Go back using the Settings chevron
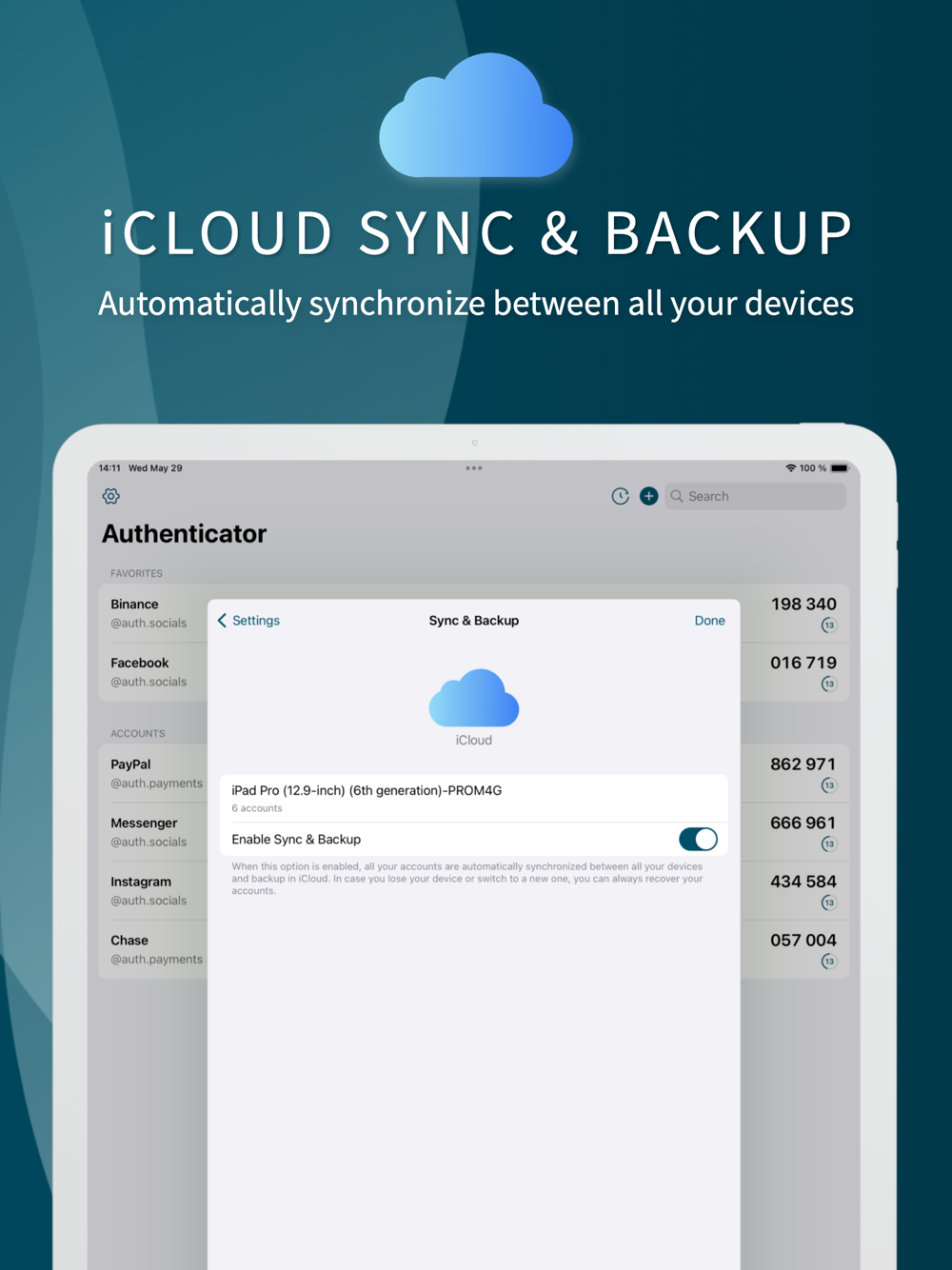The height and width of the screenshot is (1270, 952). coord(248,621)
